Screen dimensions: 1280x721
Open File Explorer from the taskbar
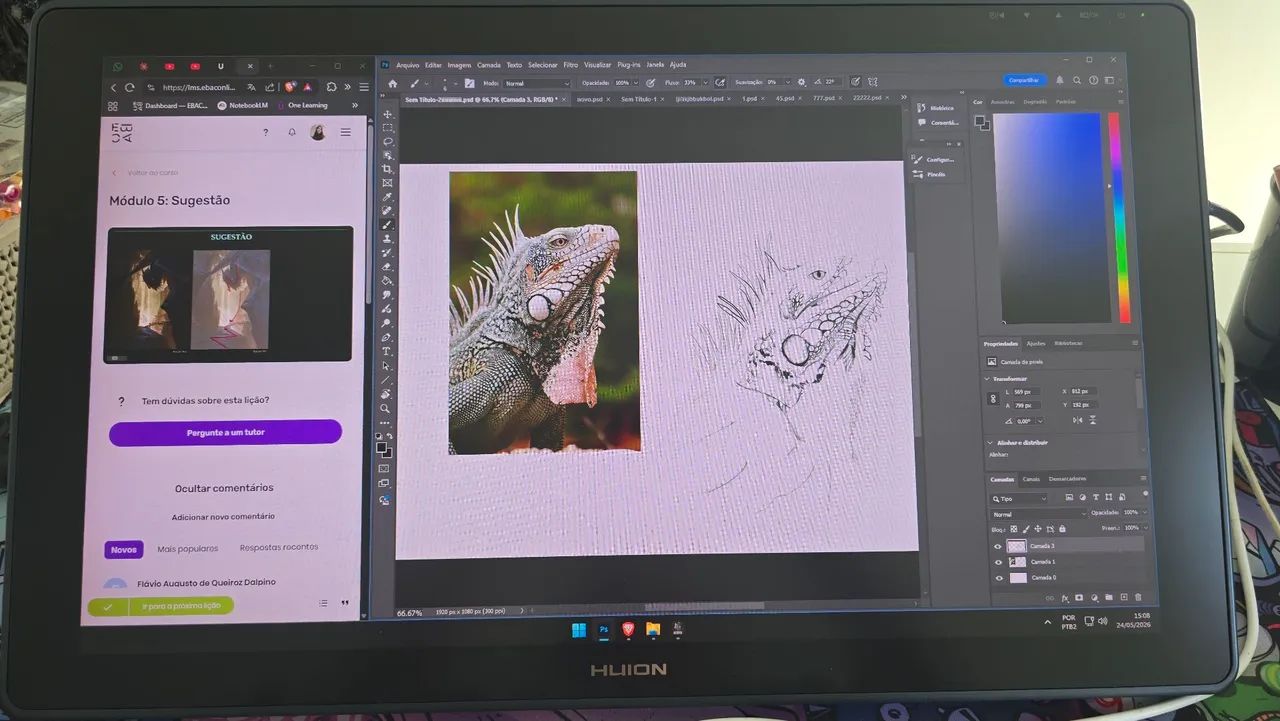(x=653, y=629)
